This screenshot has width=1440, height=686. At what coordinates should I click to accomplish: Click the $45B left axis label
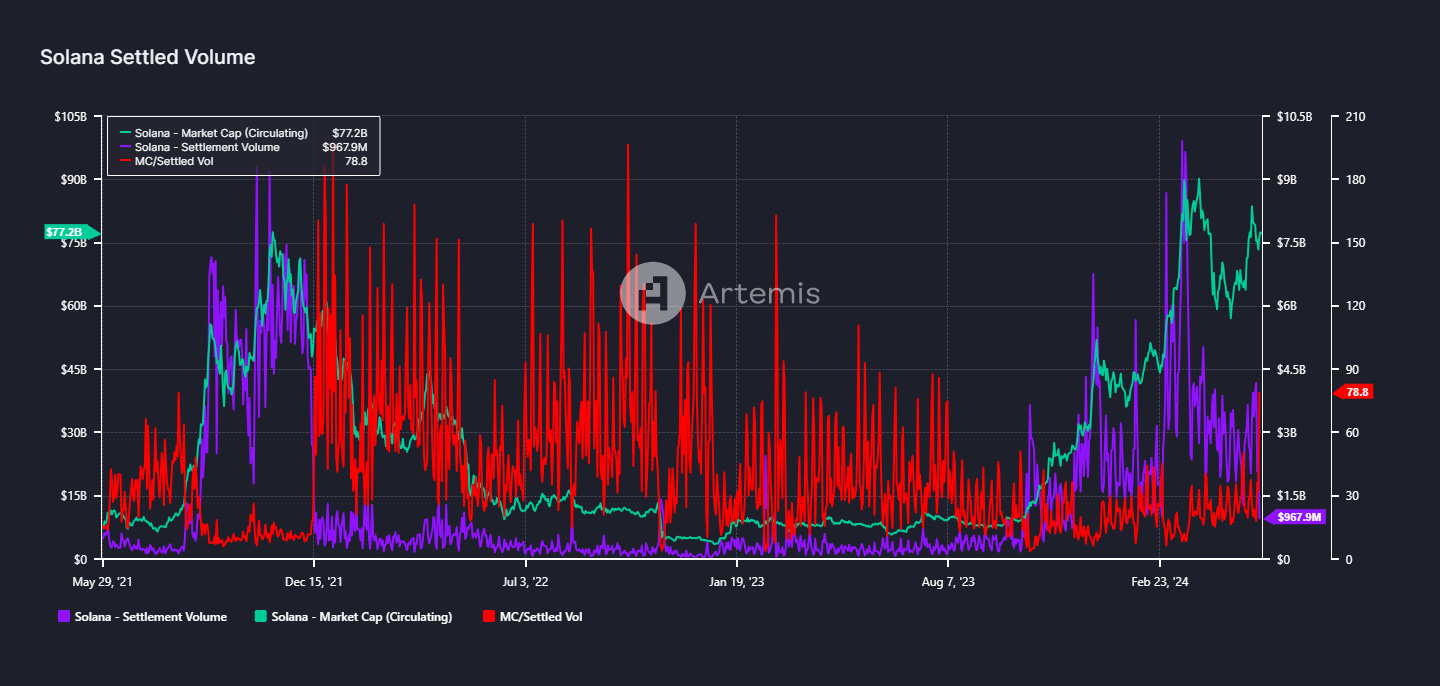(74, 370)
